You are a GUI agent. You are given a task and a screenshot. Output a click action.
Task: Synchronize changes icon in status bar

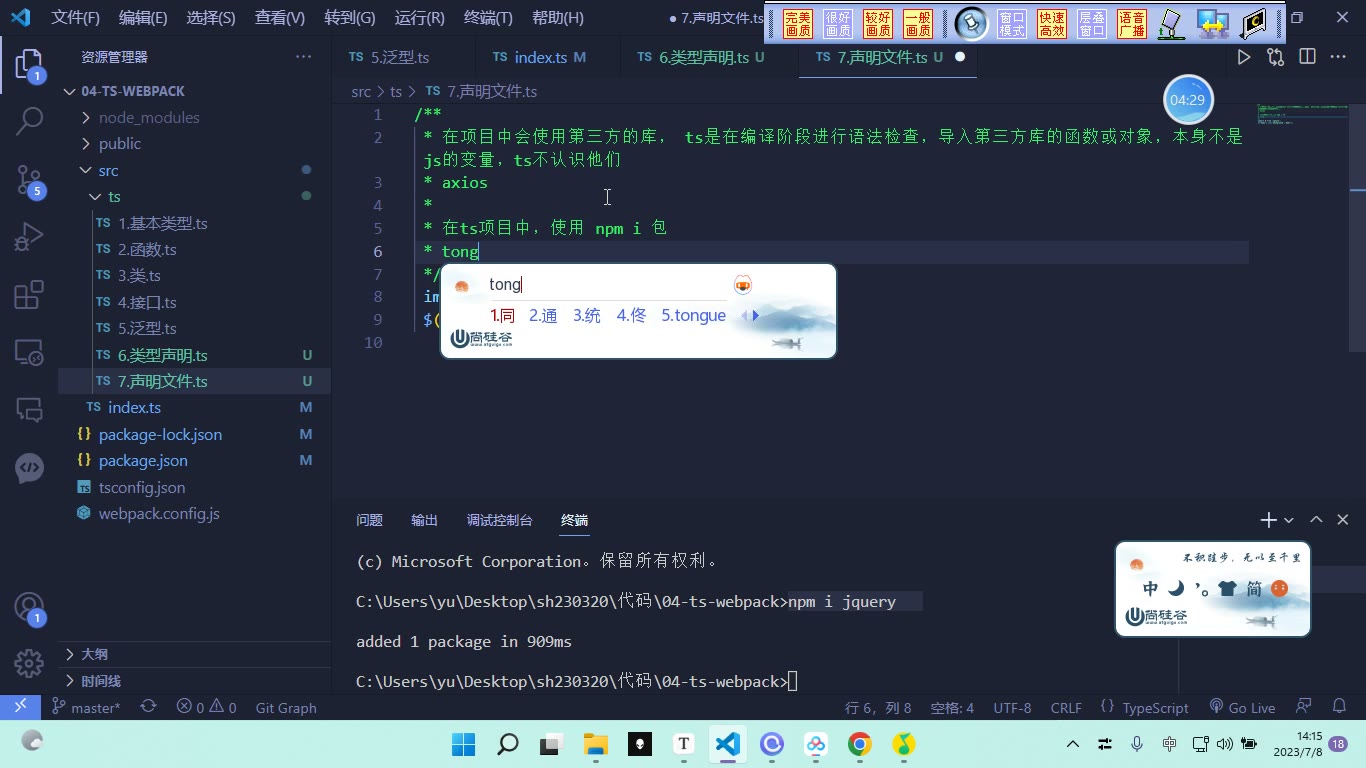point(148,707)
